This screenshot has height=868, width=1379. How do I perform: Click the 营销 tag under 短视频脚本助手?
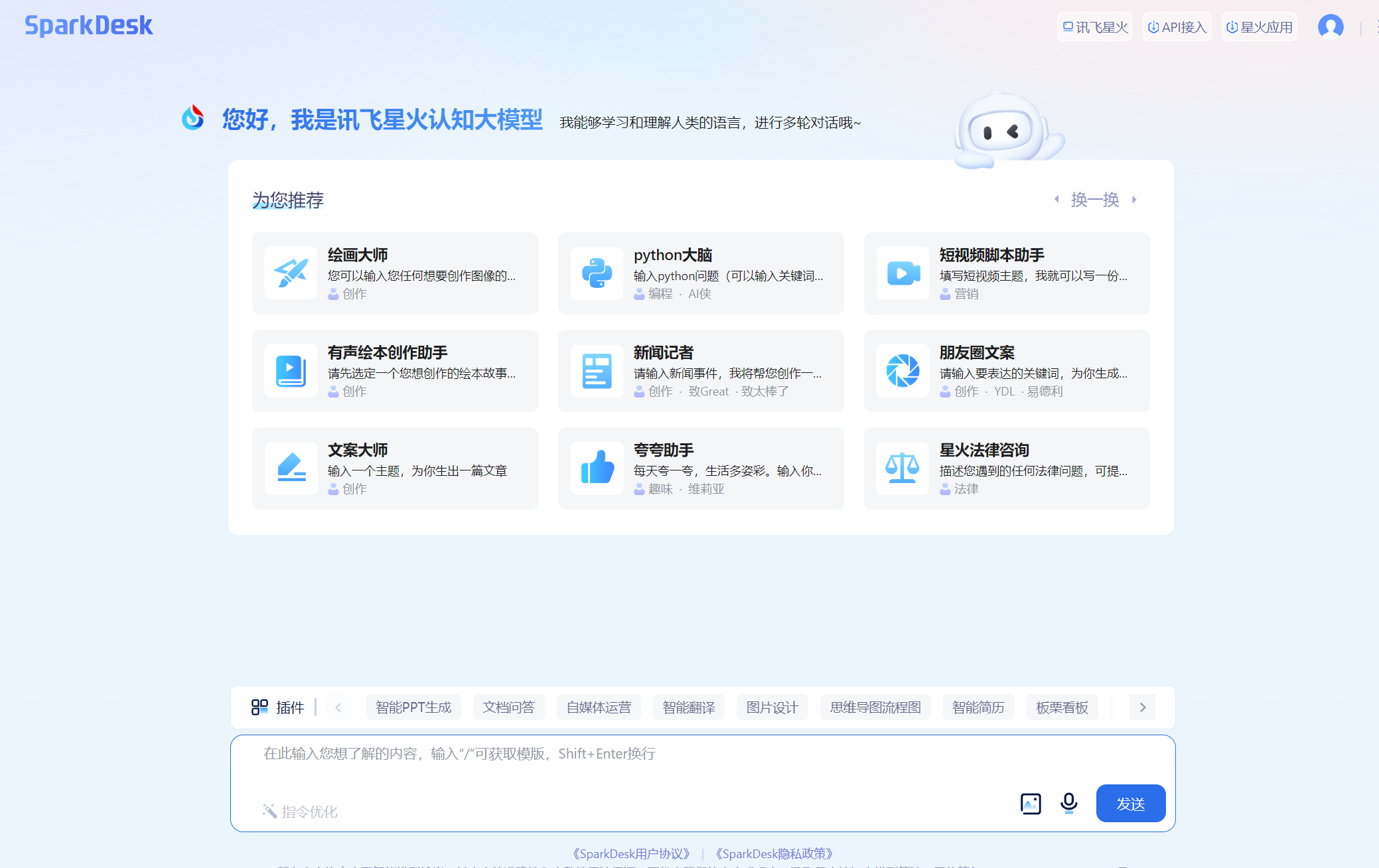pyautogui.click(x=966, y=293)
